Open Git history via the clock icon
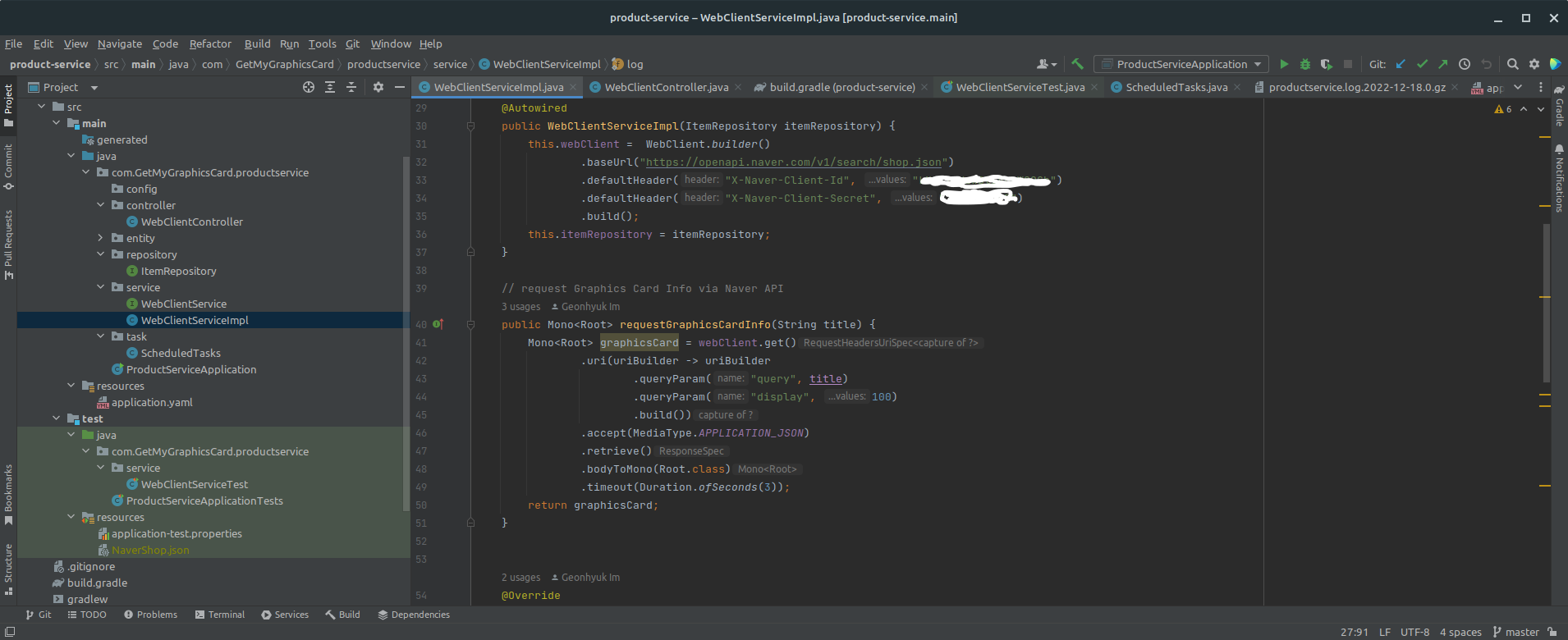 click(1465, 64)
